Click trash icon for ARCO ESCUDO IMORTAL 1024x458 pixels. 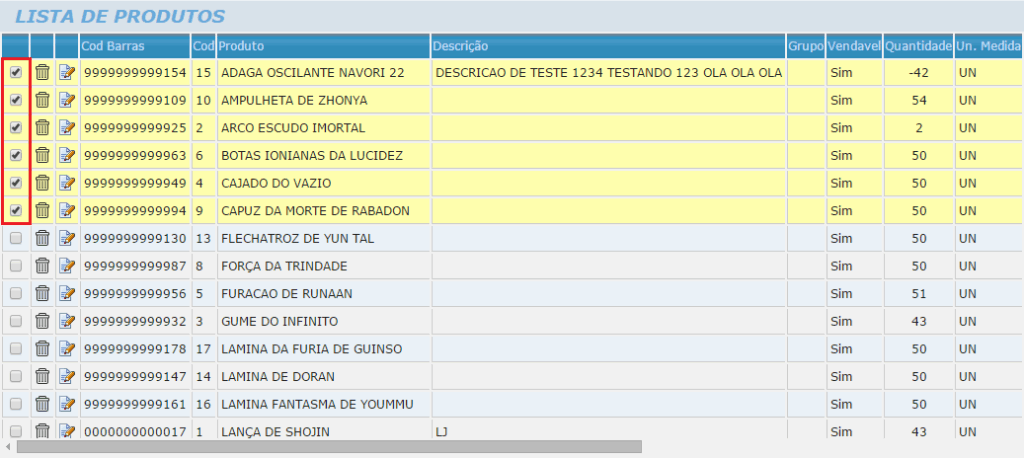[x=42, y=127]
